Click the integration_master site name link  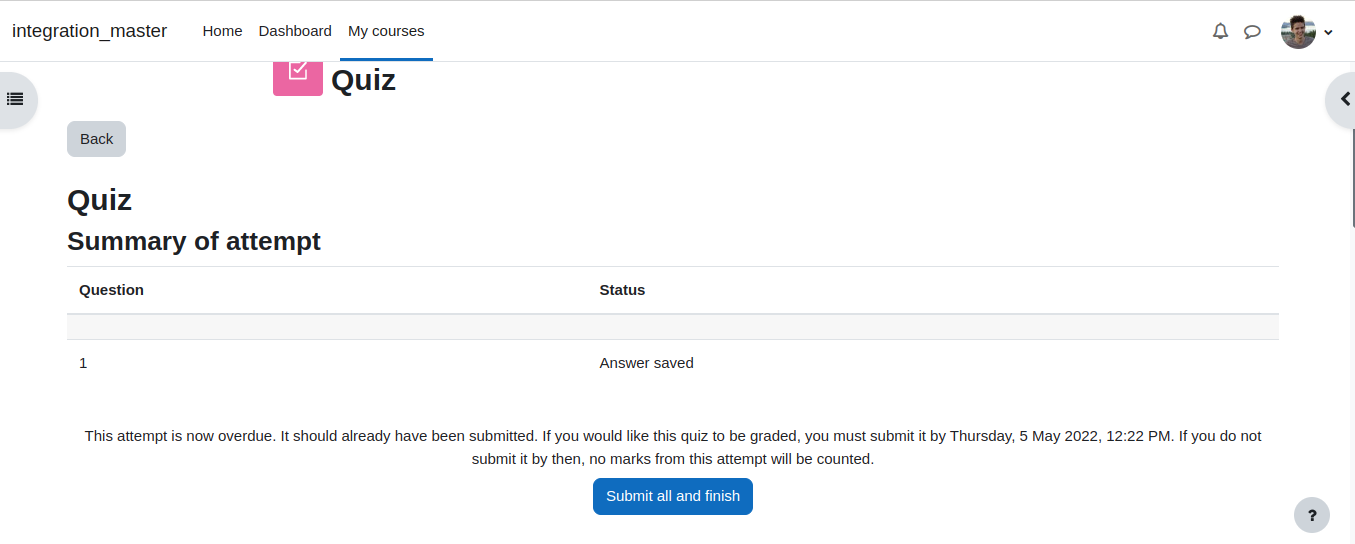(90, 31)
